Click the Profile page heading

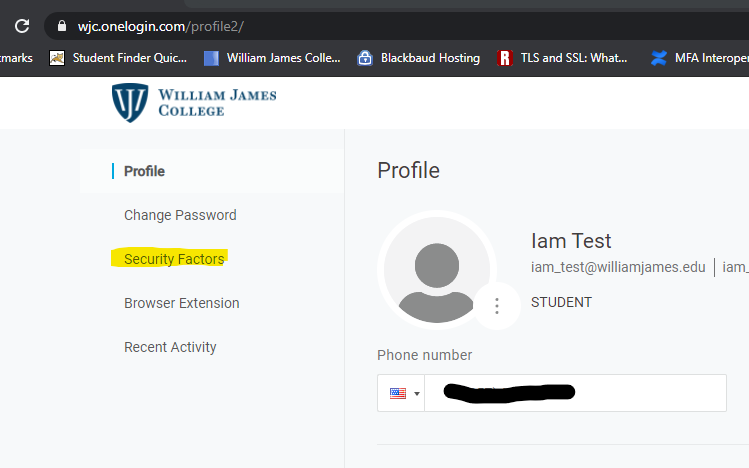point(408,170)
